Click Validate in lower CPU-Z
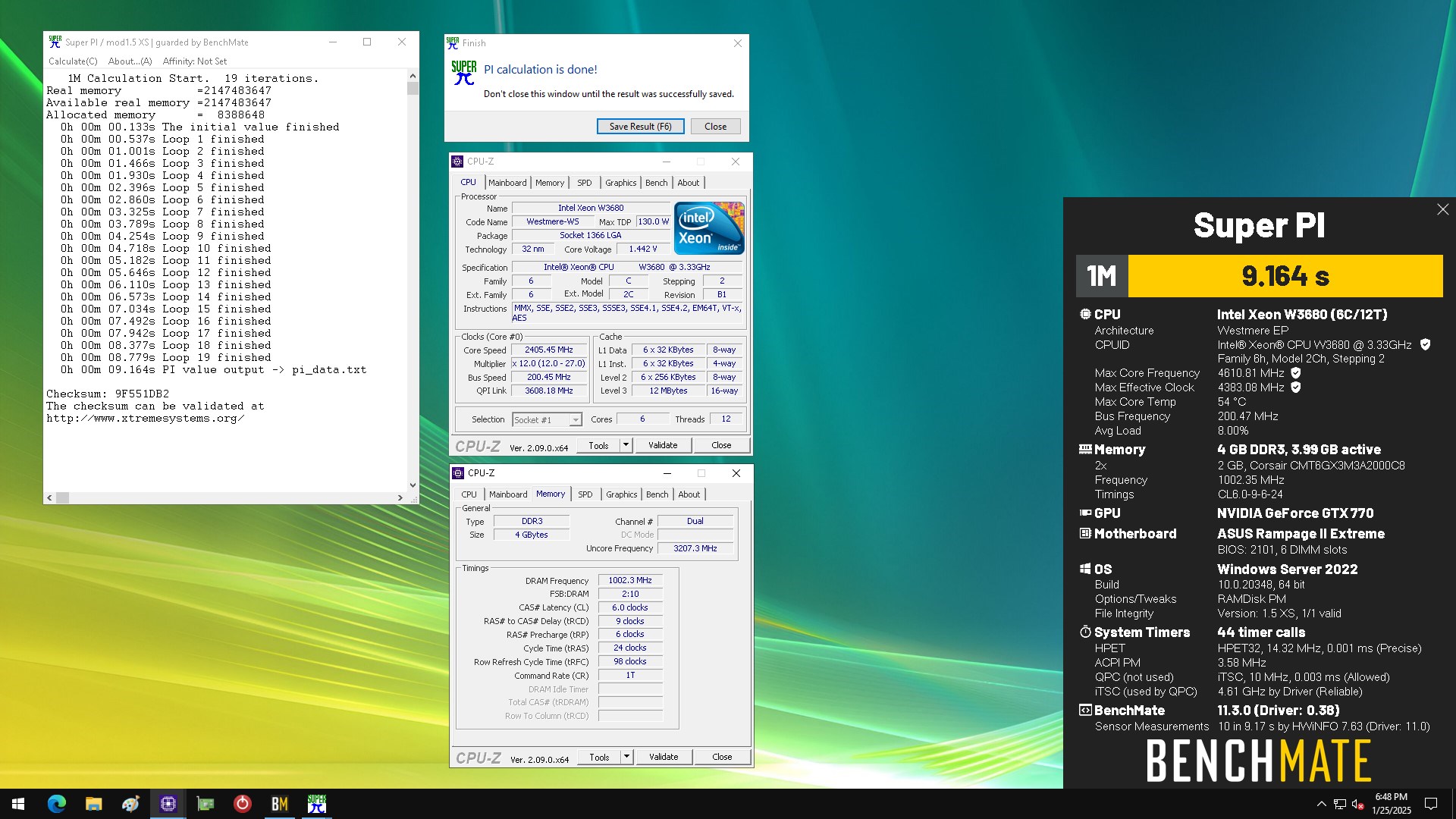The height and width of the screenshot is (819, 1456). (664, 758)
